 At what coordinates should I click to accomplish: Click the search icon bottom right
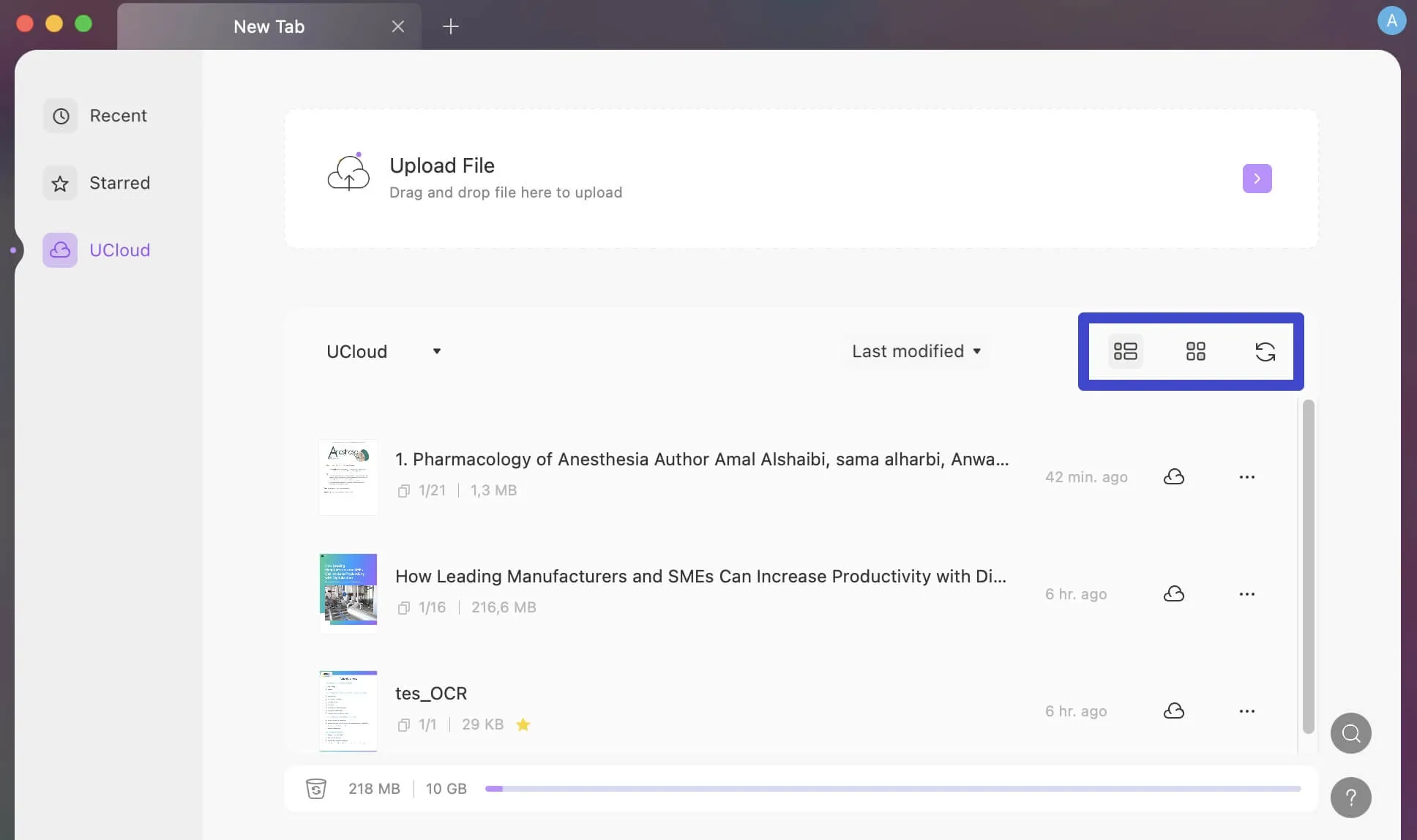point(1351,733)
